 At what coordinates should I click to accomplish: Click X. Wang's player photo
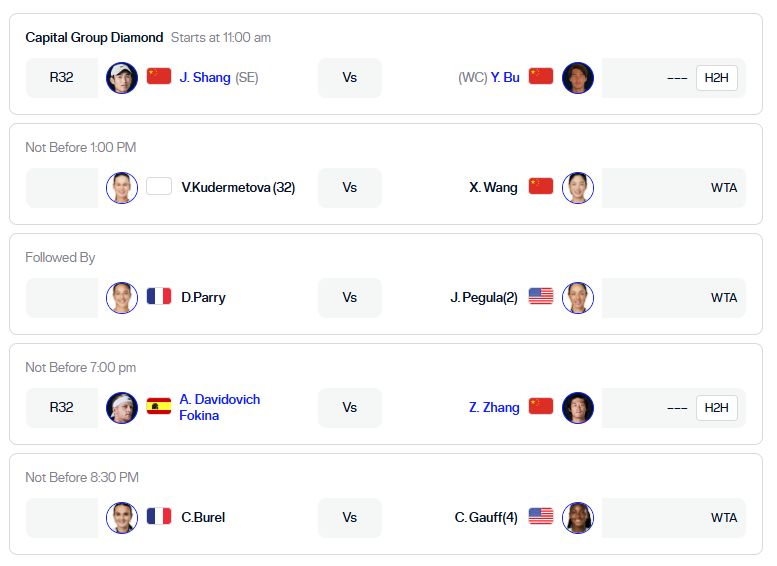(x=578, y=188)
